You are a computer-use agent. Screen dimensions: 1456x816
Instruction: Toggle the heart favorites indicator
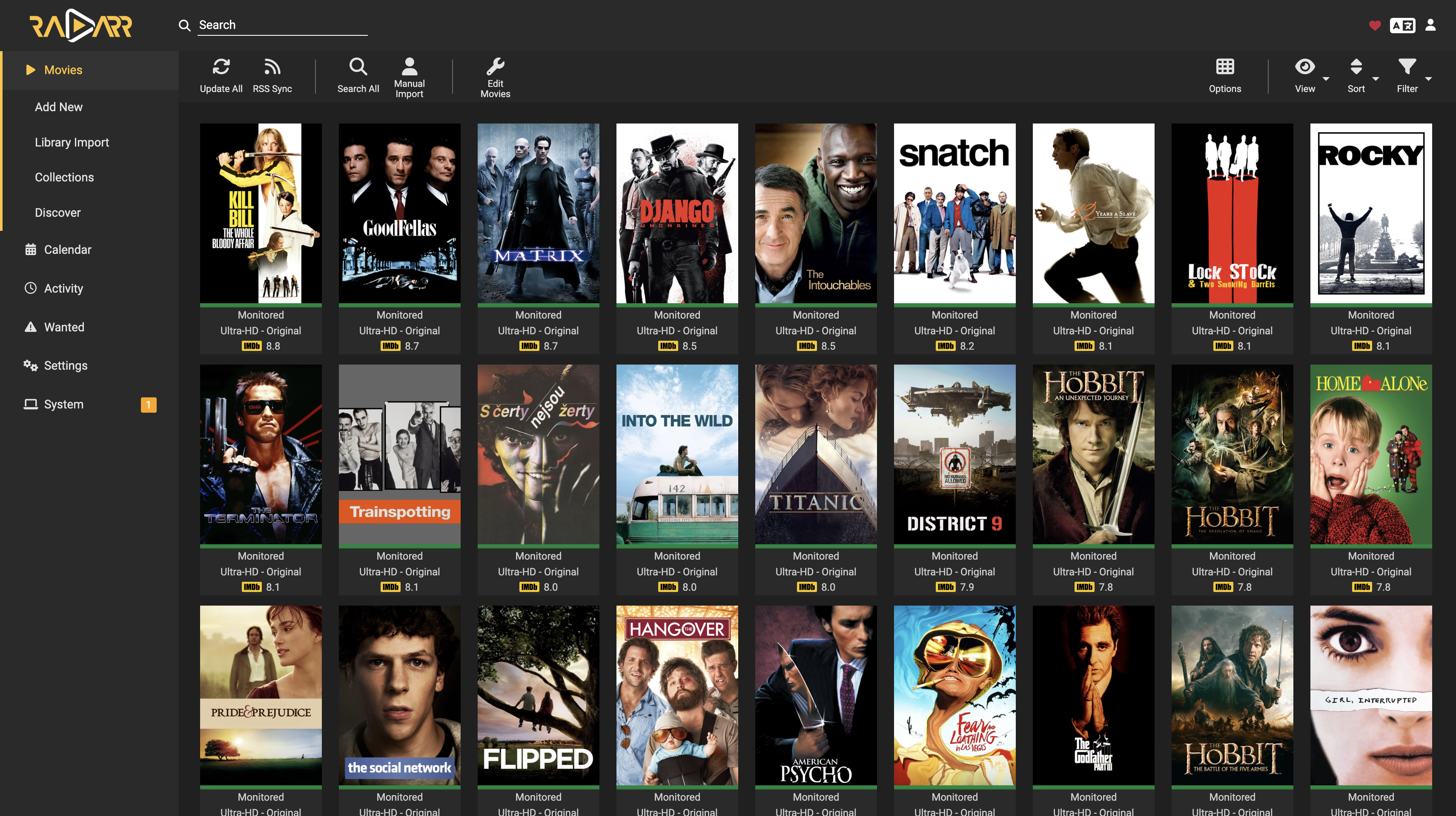1375,25
